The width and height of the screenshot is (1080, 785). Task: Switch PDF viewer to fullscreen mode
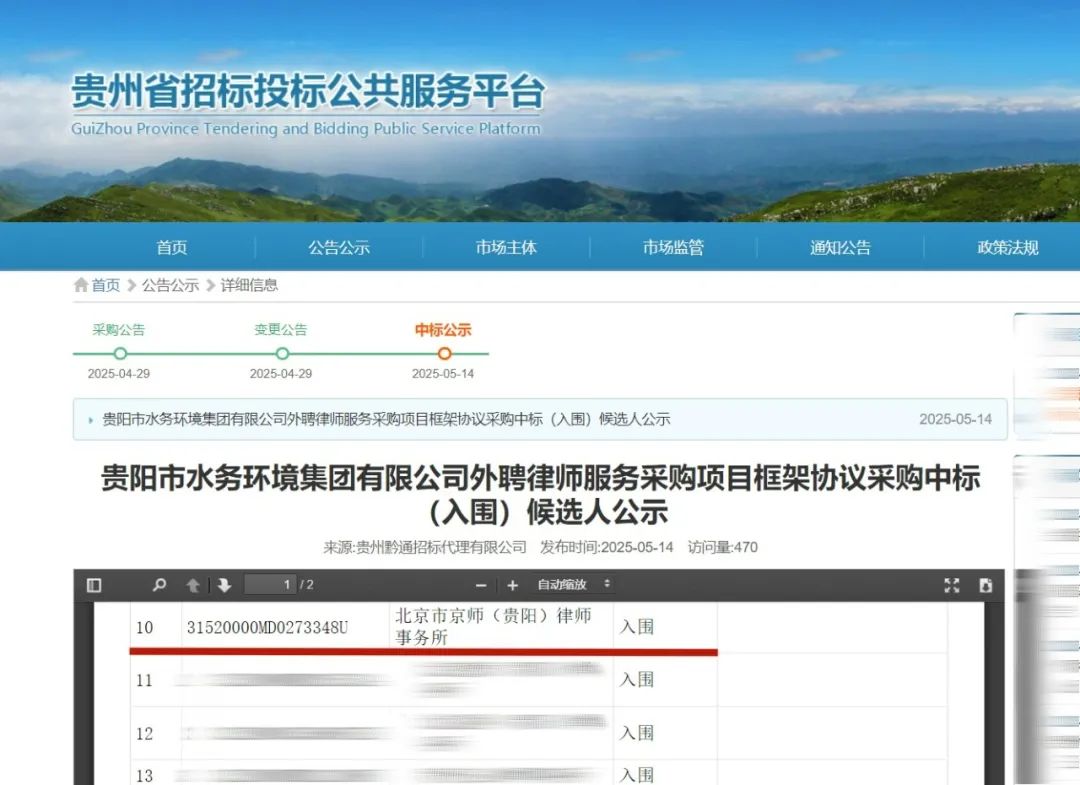point(952,585)
